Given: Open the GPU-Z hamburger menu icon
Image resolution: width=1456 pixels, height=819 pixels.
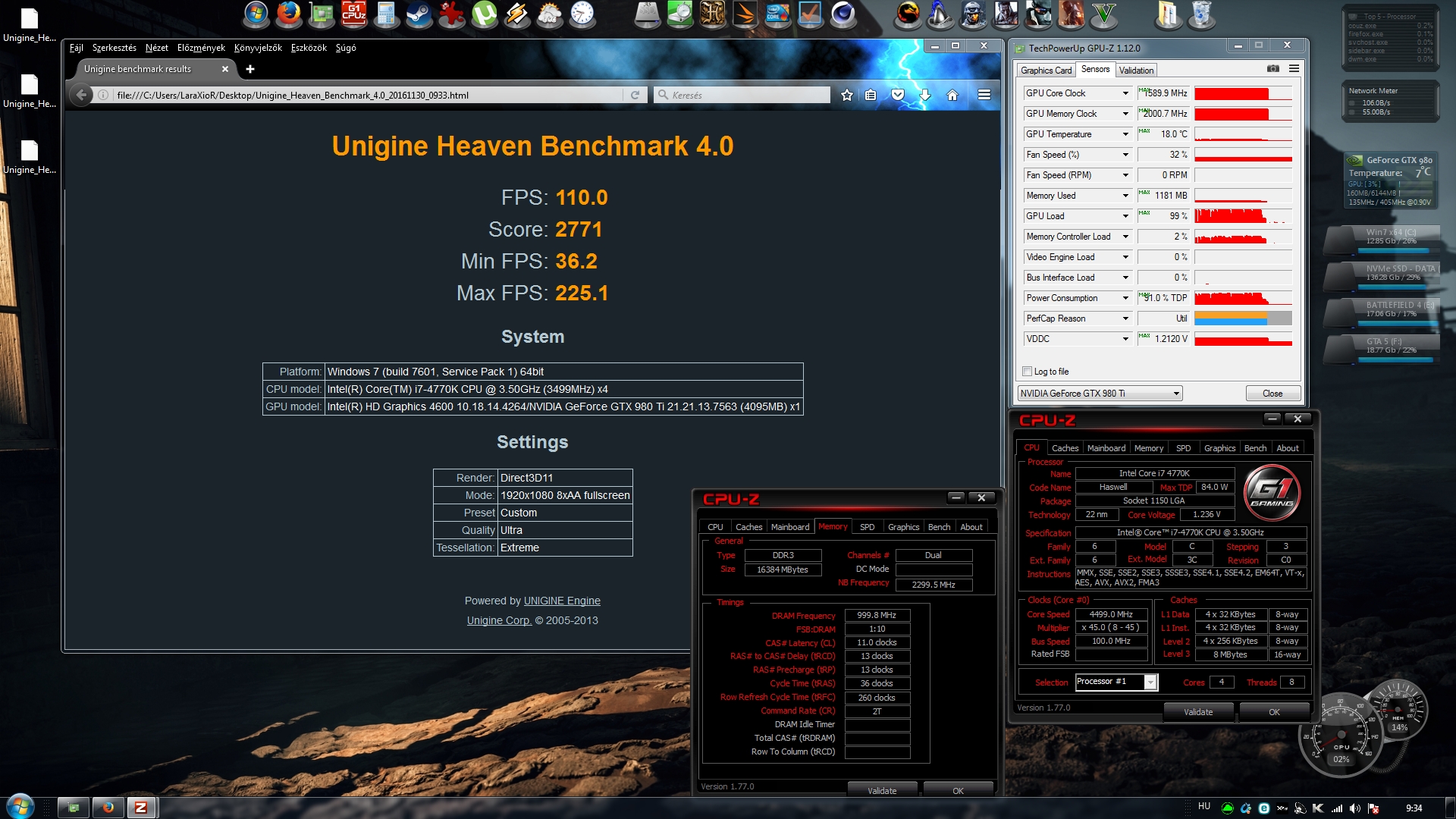Looking at the screenshot, I should (1294, 68).
